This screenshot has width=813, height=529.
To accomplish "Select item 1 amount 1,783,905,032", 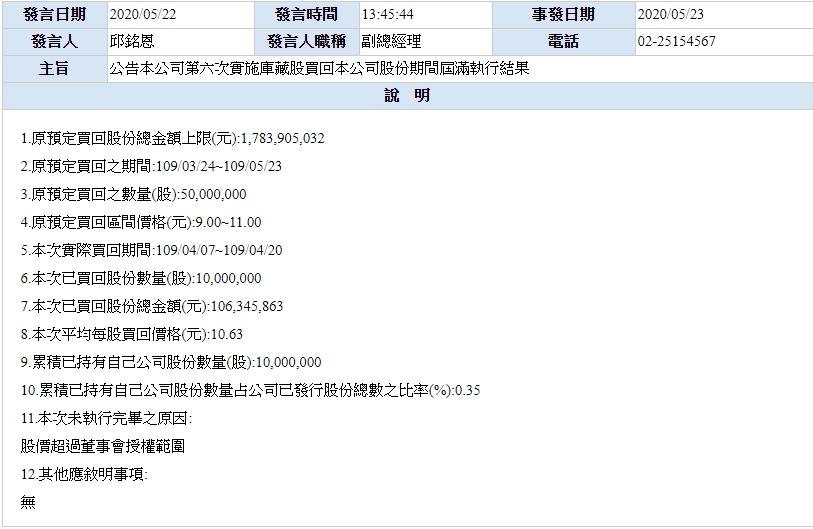I will coord(283,138).
